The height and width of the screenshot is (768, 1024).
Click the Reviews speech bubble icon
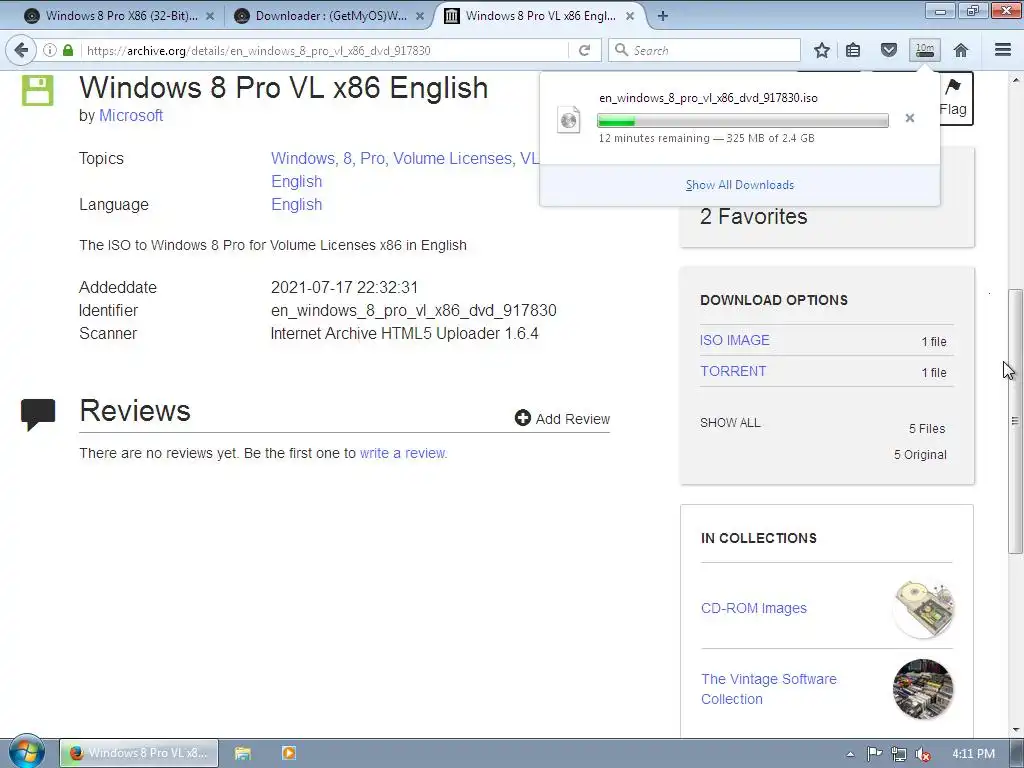[38, 415]
